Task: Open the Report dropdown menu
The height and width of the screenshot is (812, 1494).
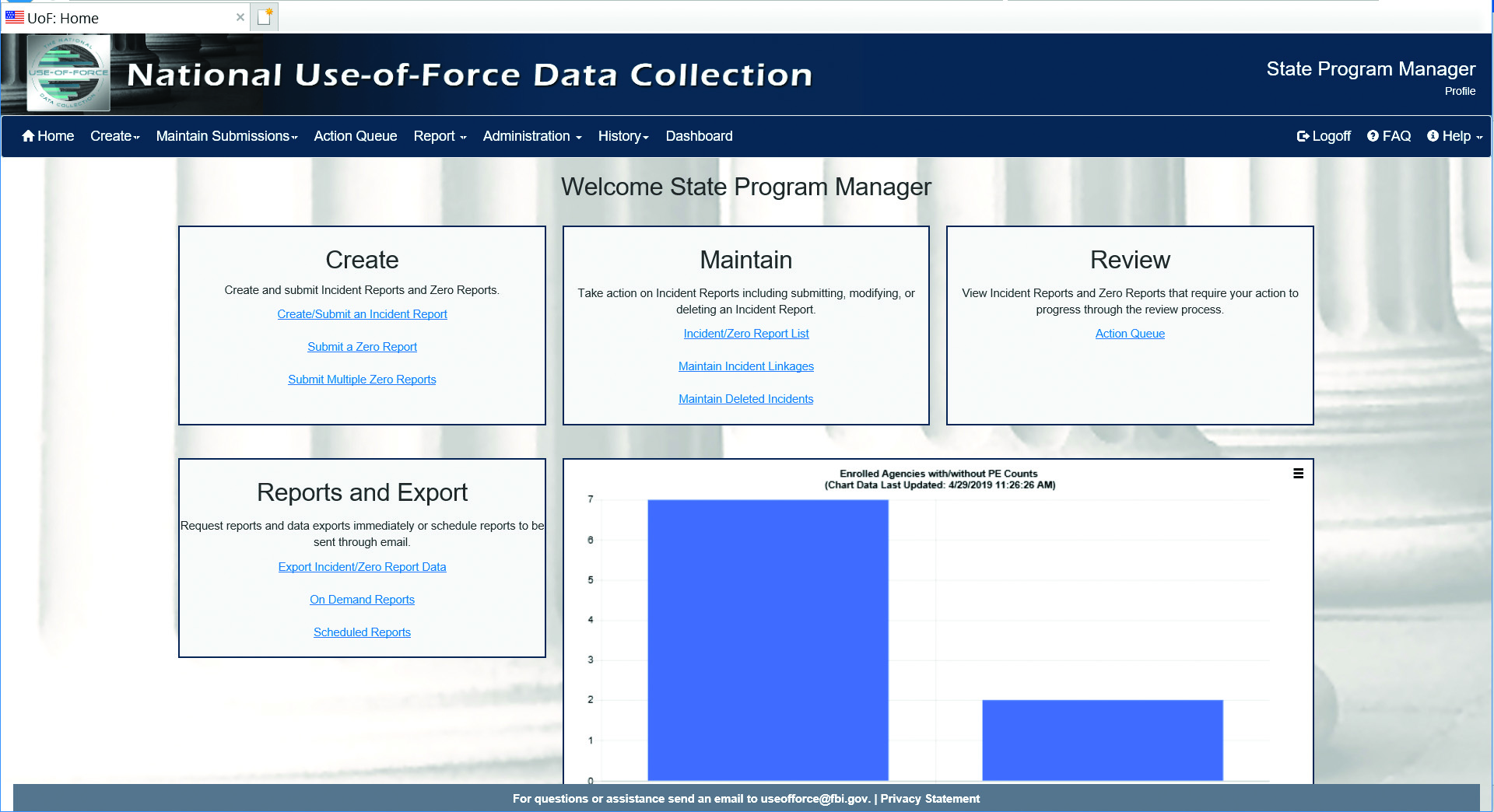Action: click(440, 136)
